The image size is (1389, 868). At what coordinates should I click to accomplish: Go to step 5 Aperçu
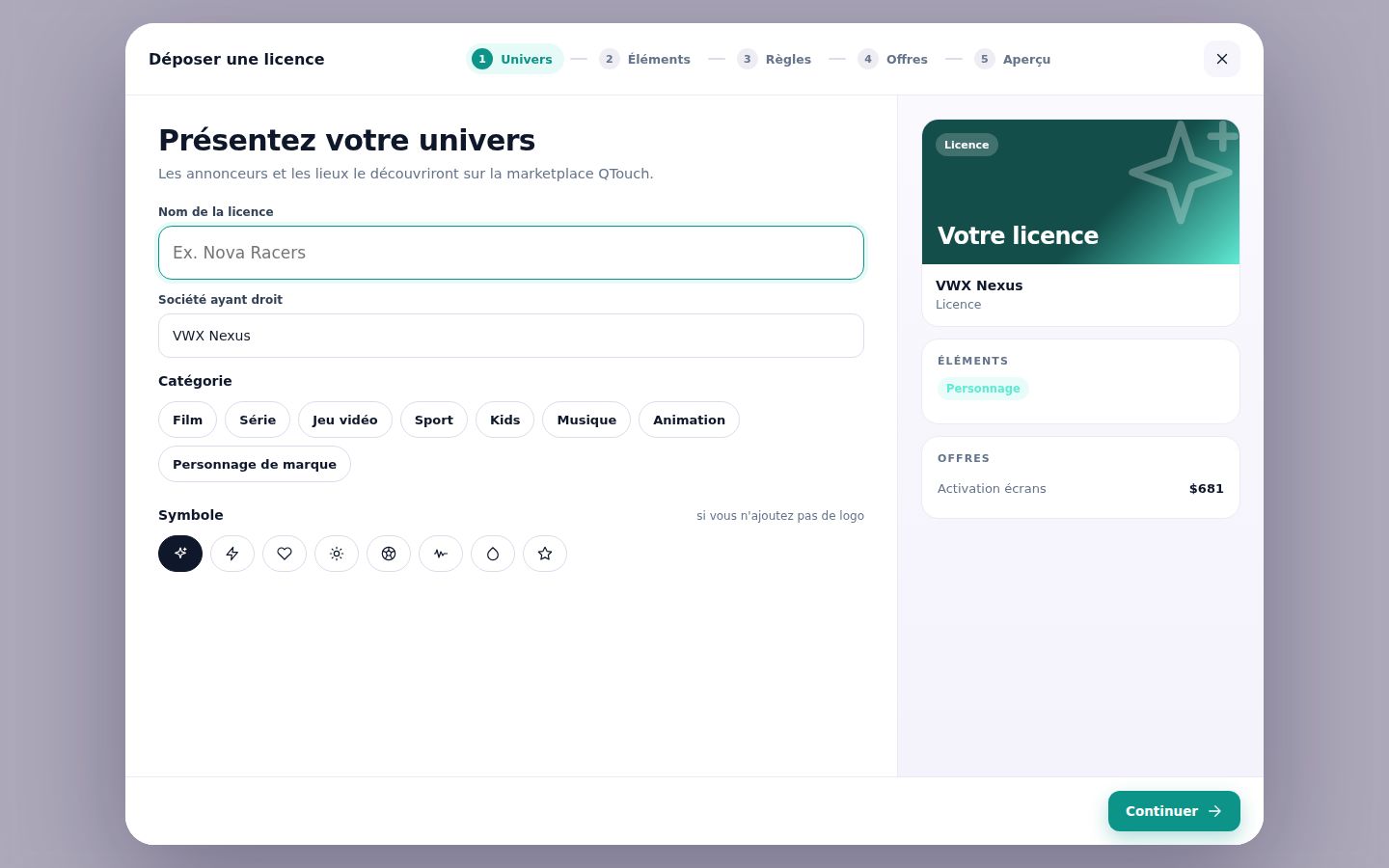[1013, 59]
